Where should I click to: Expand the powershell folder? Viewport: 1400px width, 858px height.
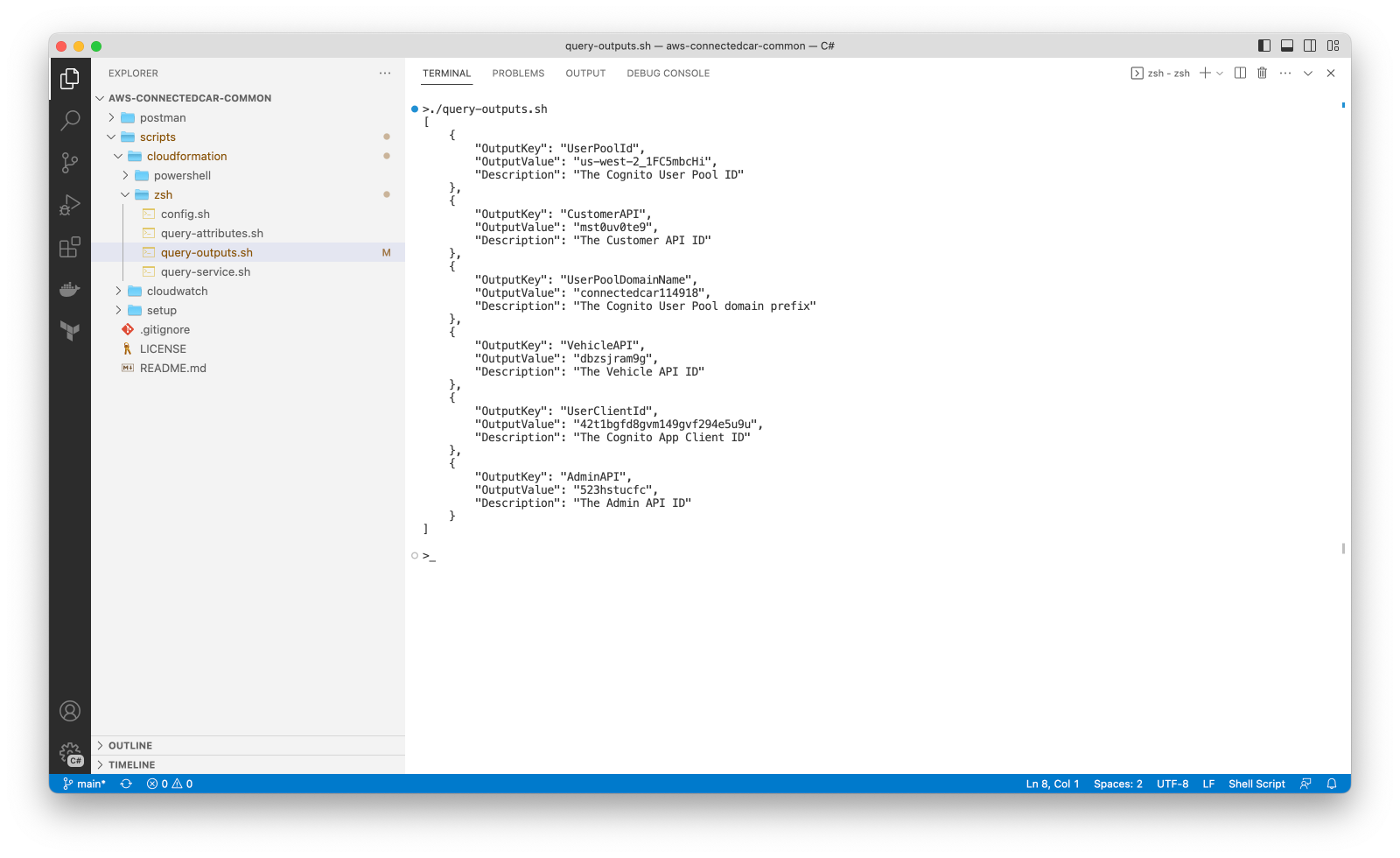point(248,175)
